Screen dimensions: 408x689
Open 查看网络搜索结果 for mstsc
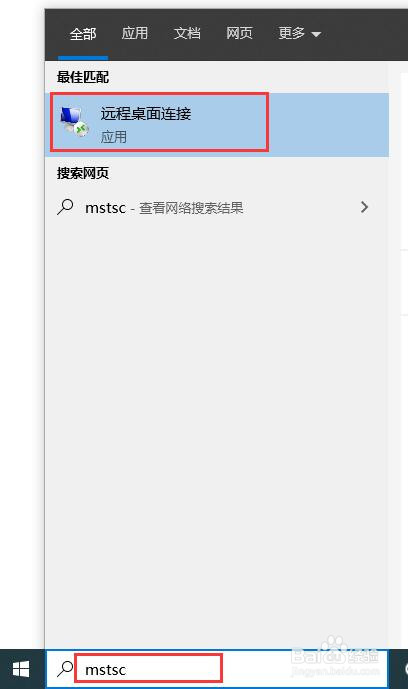(191, 208)
